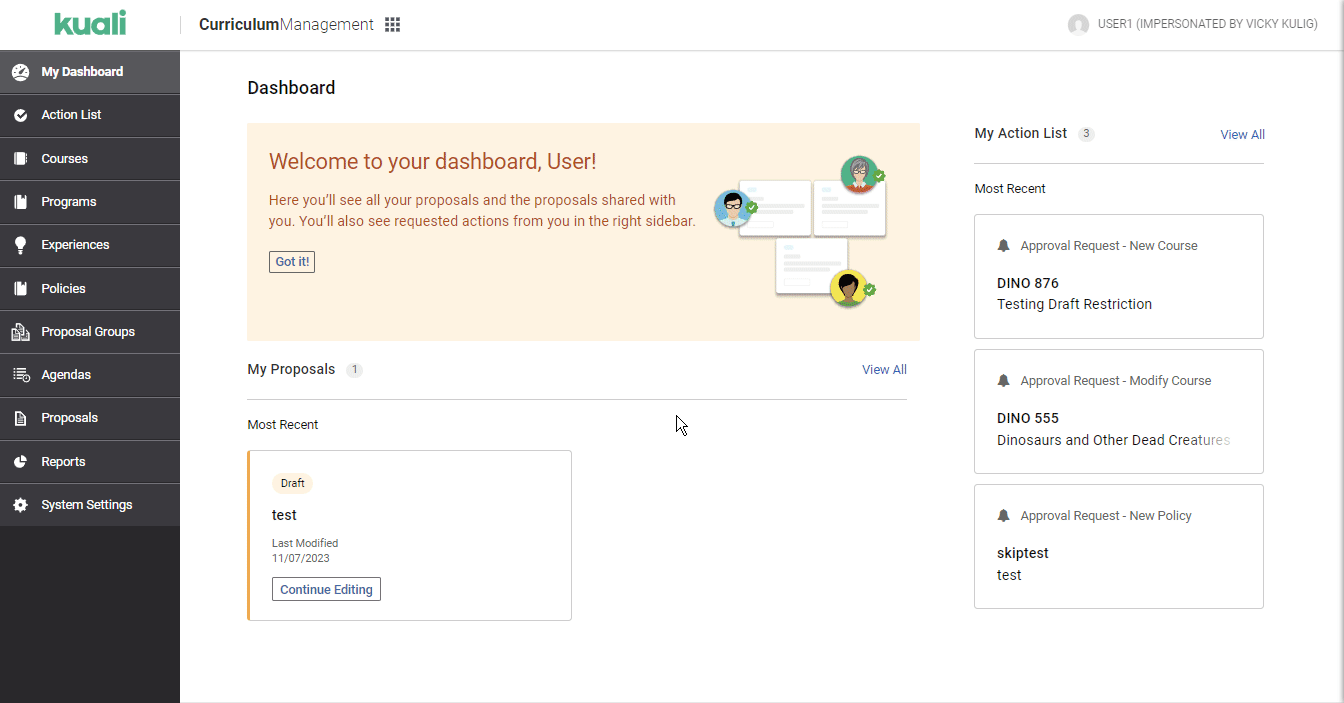Open the Agendas list icon

(20, 374)
